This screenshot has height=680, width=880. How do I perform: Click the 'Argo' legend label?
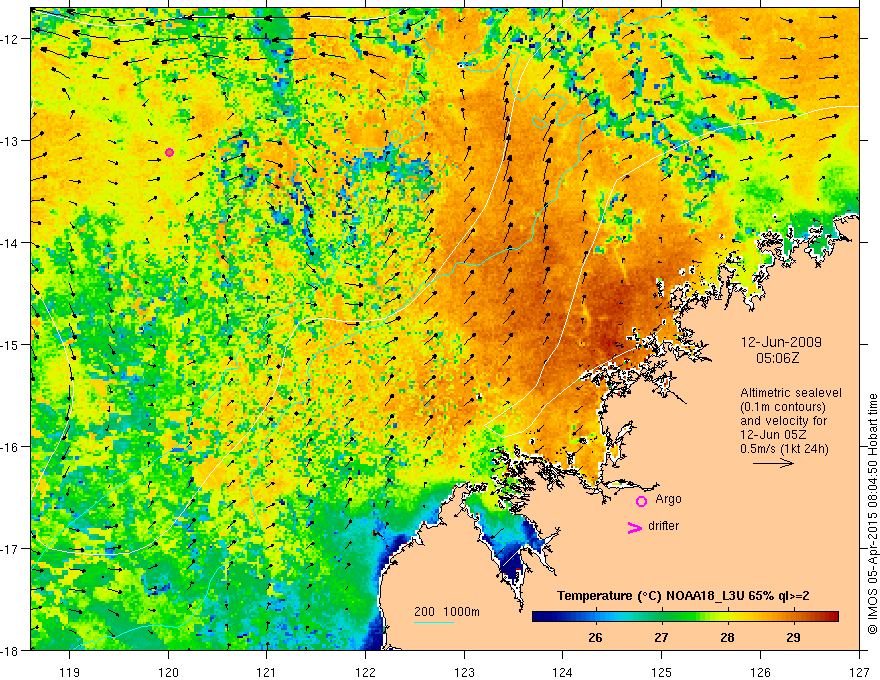(668, 499)
